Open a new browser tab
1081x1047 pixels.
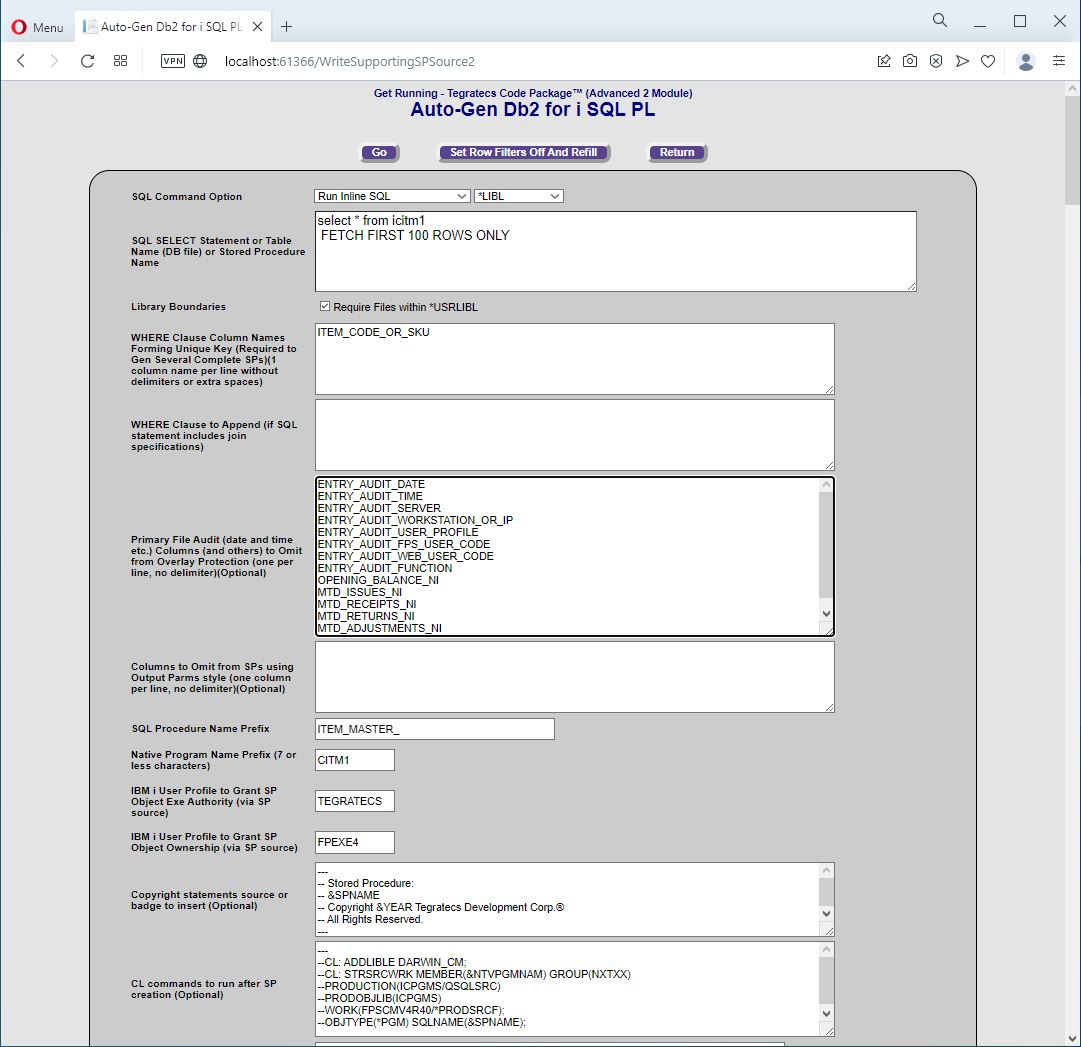pyautogui.click(x=287, y=27)
